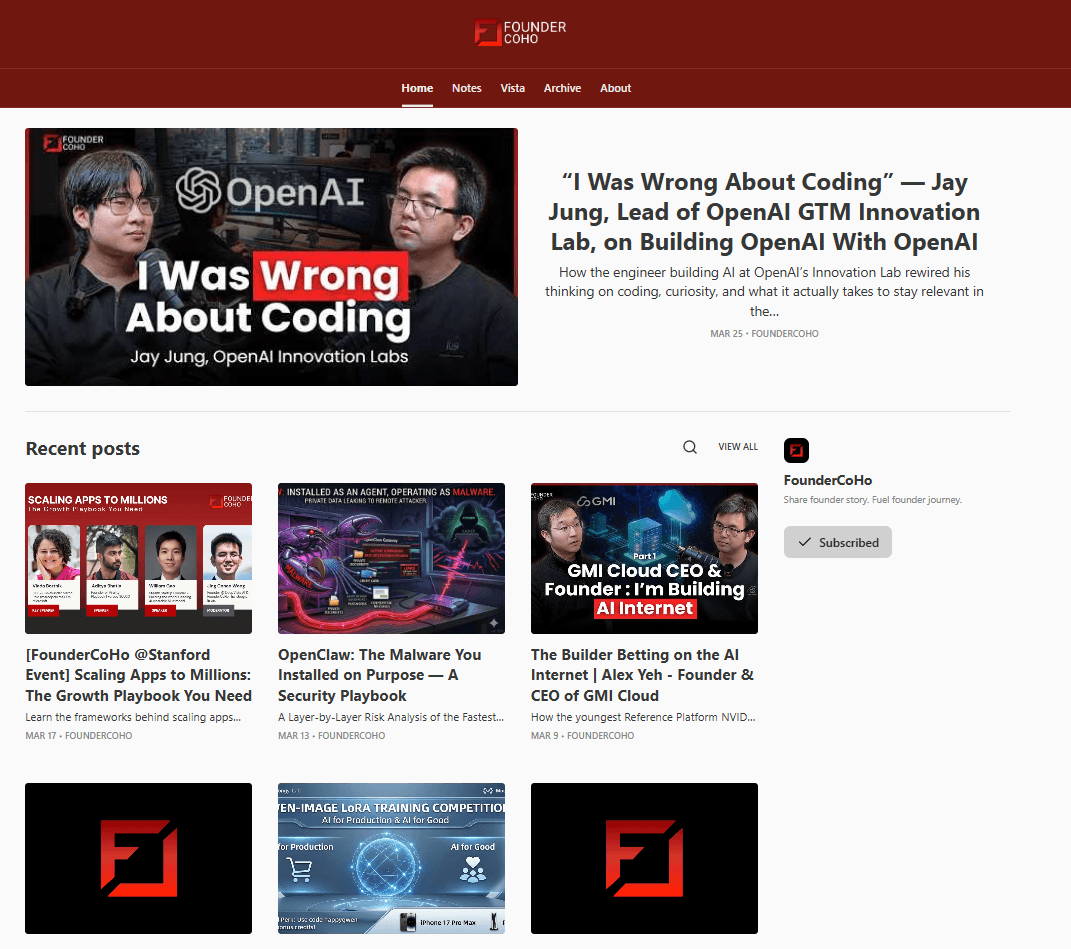
Task: Click the FounderCoHo logo in the header
Action: 520,32
